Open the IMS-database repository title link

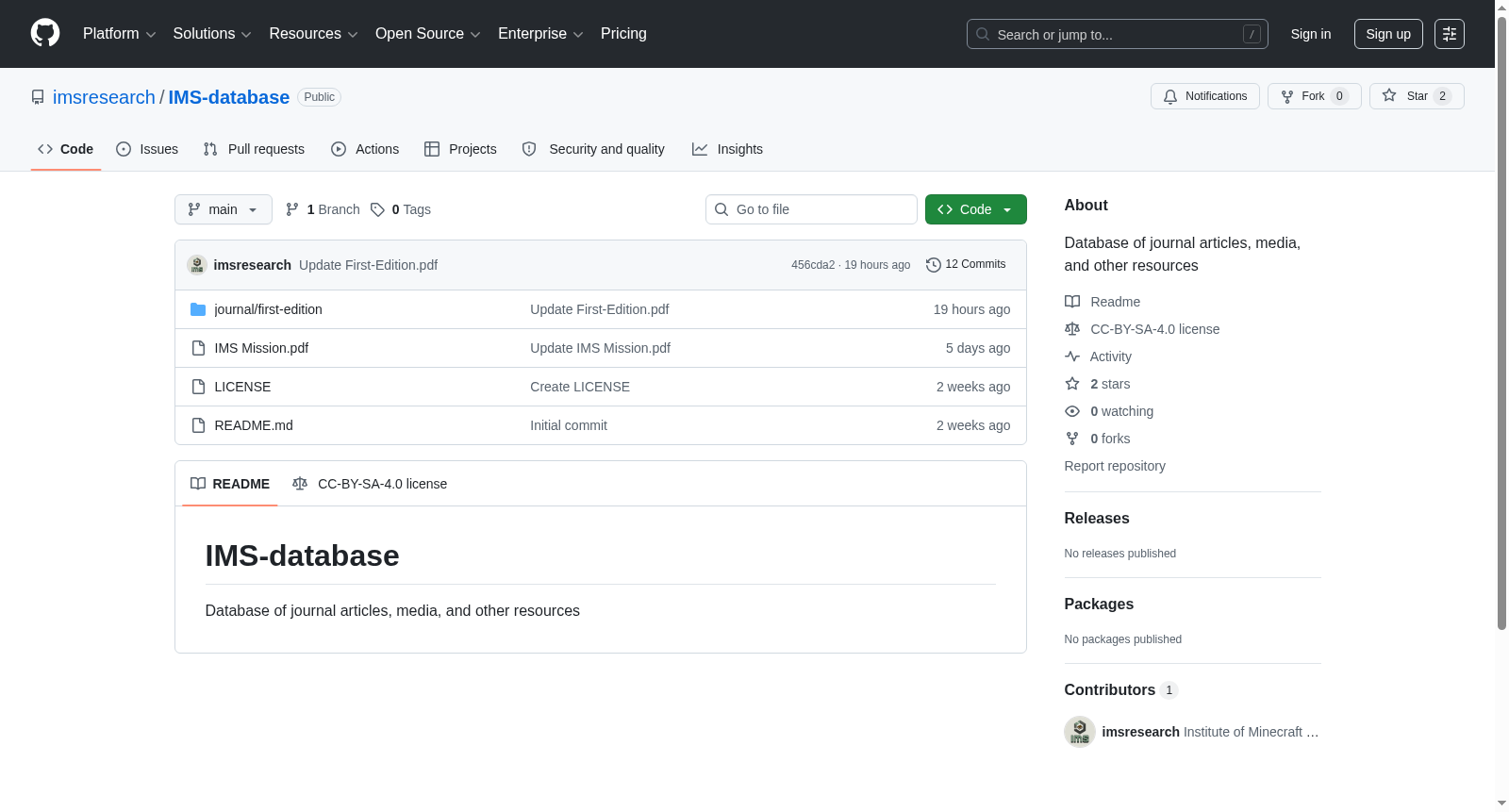pos(229,97)
